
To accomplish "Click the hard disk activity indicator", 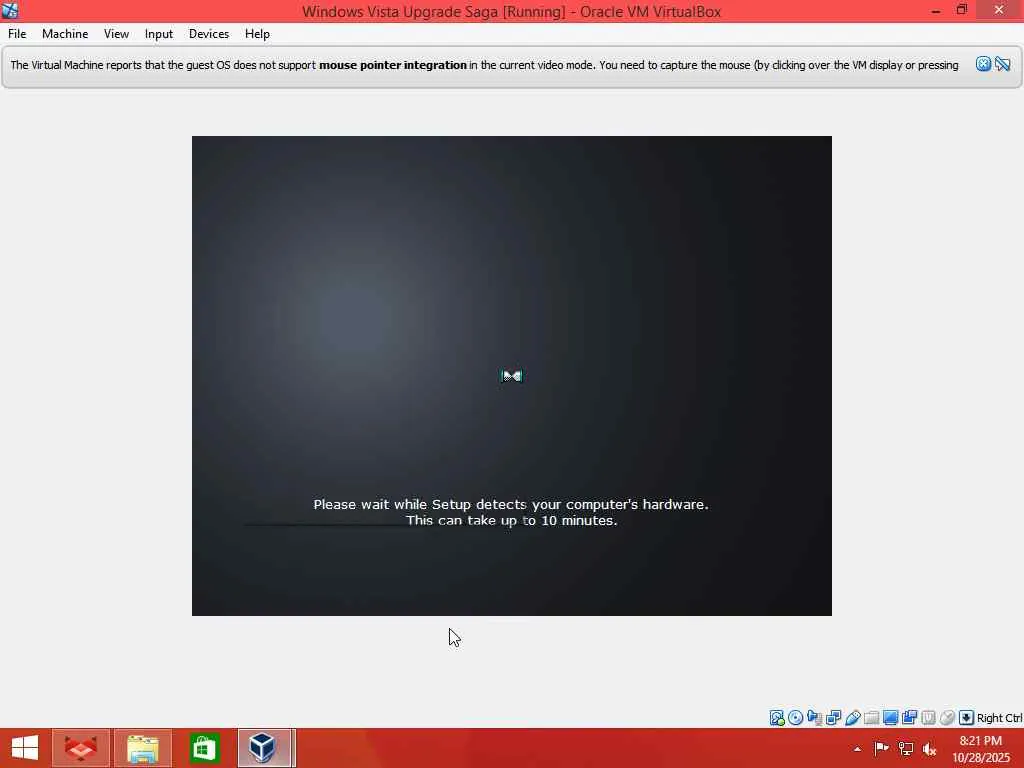I will click(x=777, y=718).
